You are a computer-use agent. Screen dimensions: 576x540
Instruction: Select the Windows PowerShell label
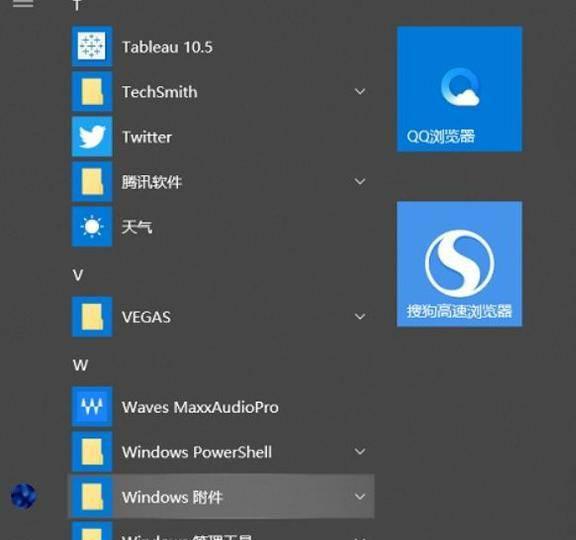197,452
